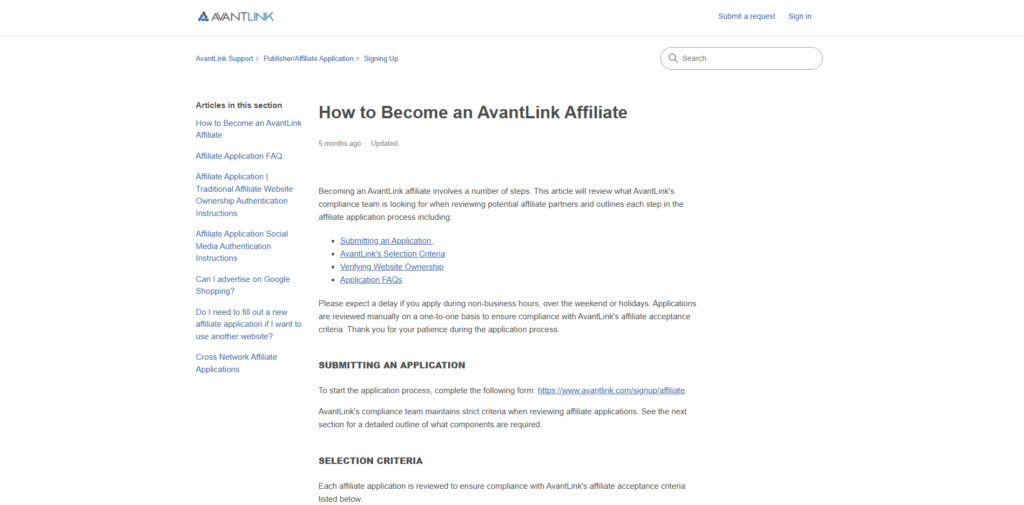Open Traditional Affiliate Website Ownership Authentication article
This screenshot has height=505, width=1024.
coord(244,195)
